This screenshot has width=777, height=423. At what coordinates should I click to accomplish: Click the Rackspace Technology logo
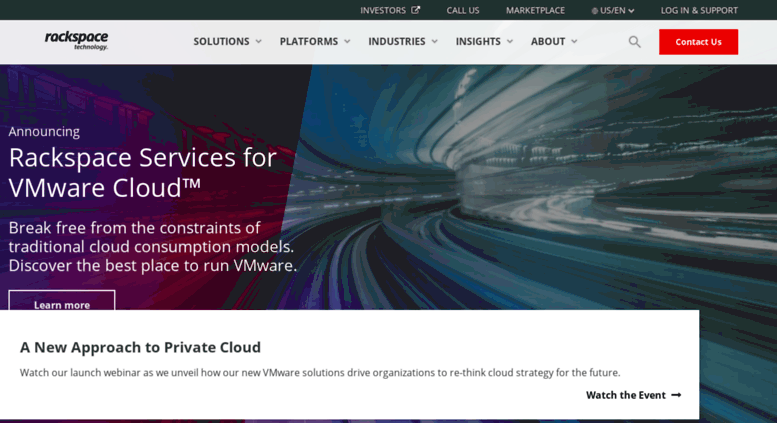click(x=76, y=41)
